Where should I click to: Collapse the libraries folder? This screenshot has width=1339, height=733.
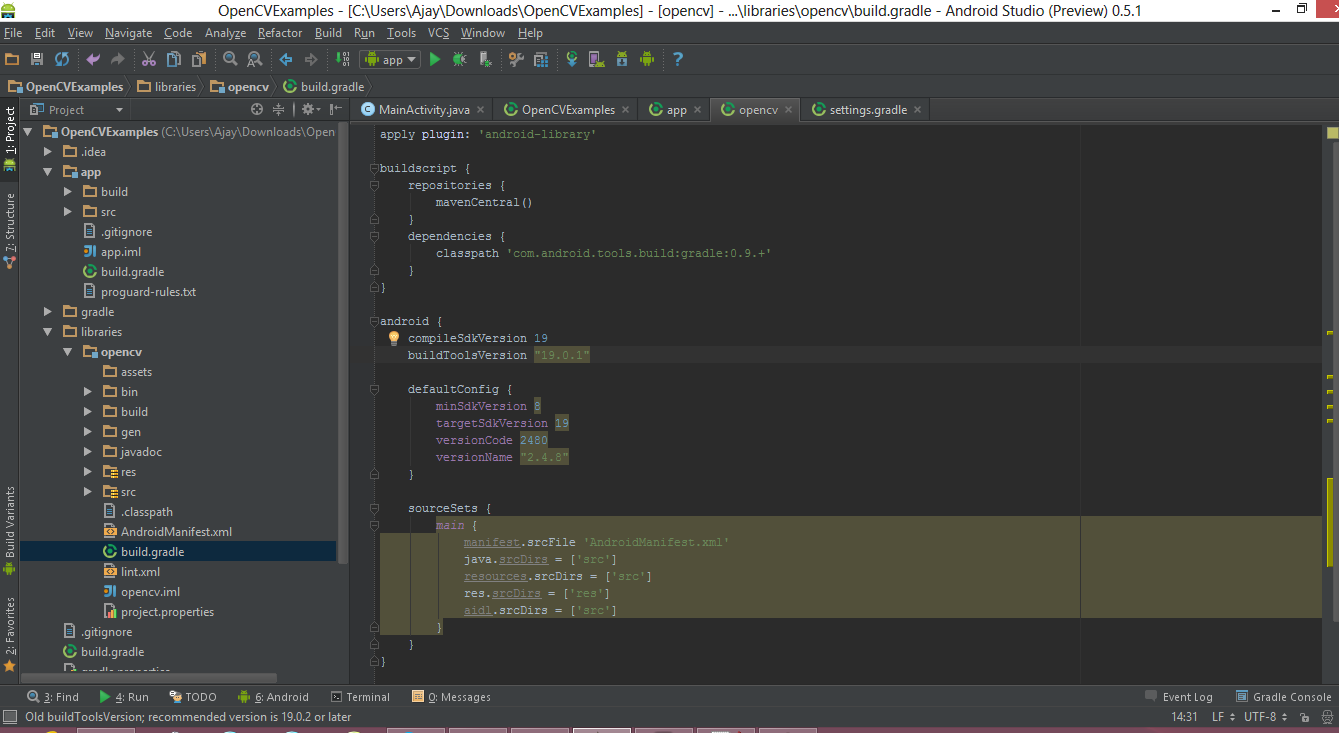click(48, 332)
